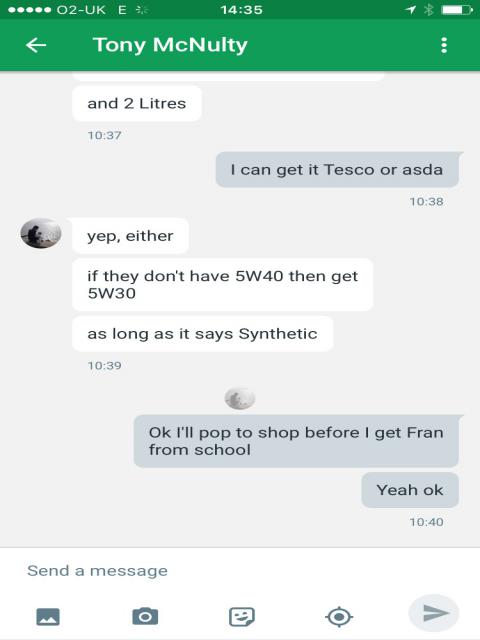
Task: Open the sticker emoji picker icon
Action: click(x=242, y=616)
